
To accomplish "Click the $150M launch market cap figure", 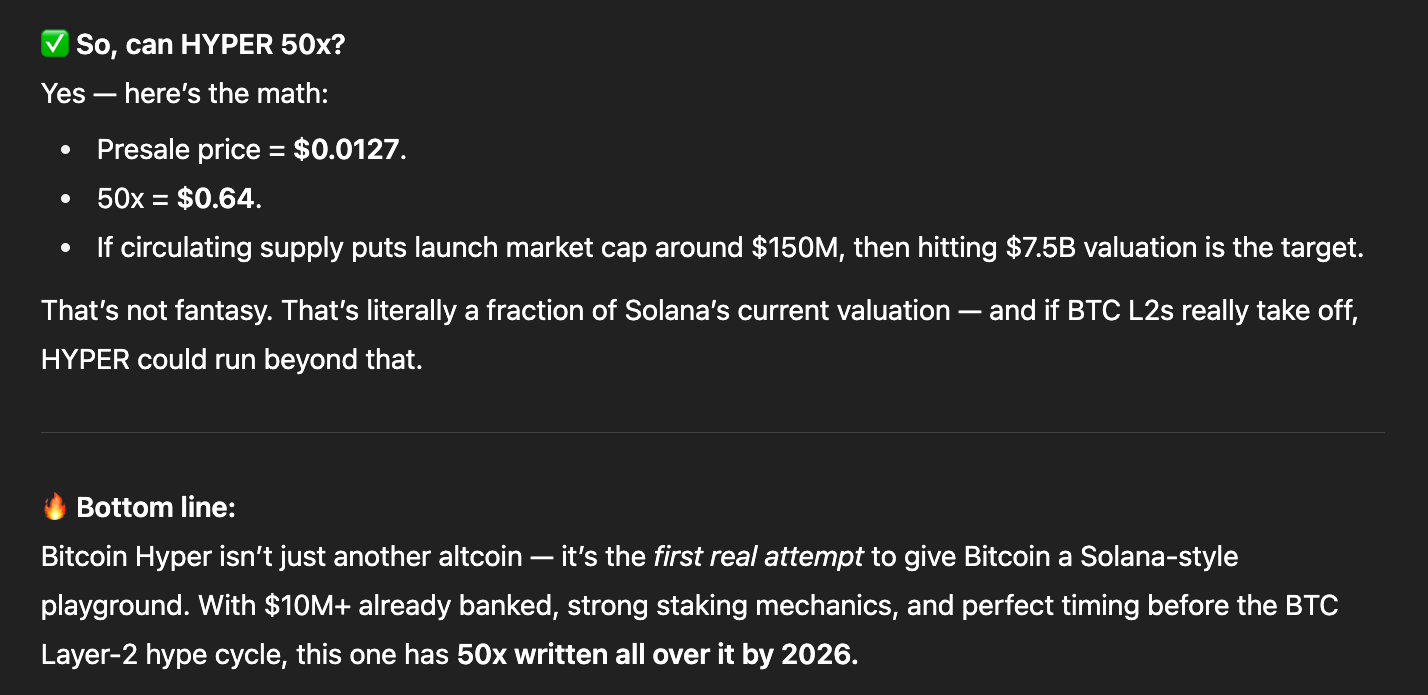I will (x=792, y=247).
